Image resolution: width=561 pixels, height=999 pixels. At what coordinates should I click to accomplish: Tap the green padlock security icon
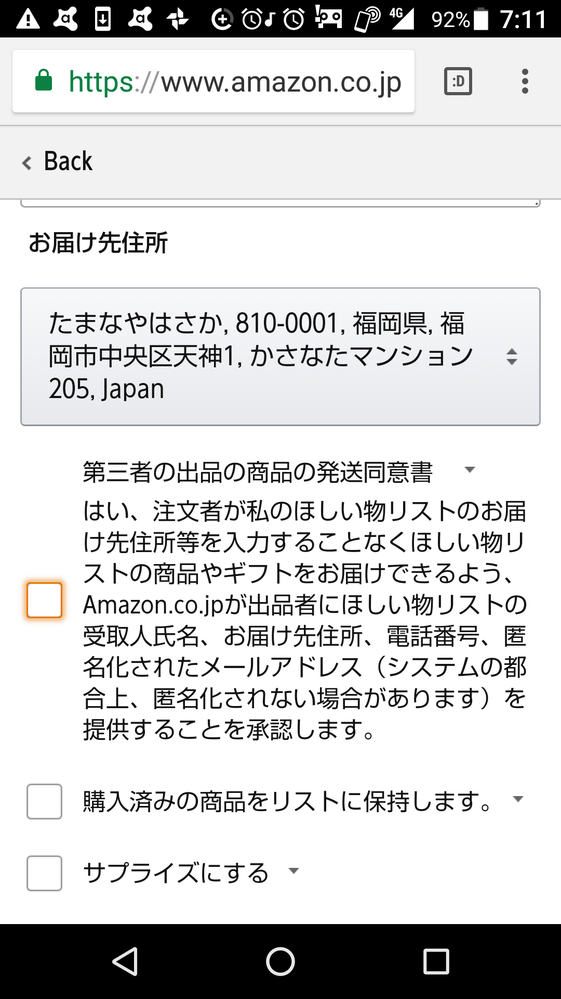coord(43,81)
